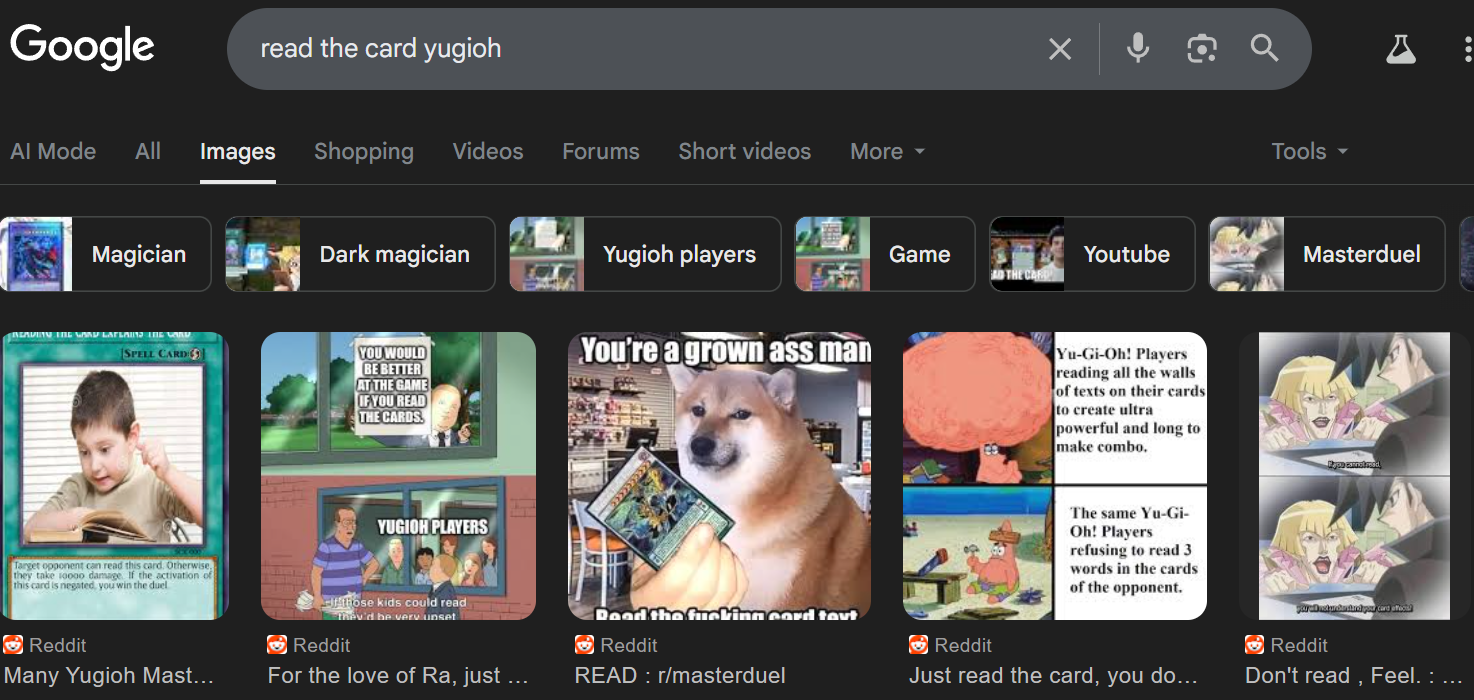
Task: Select the Images tab
Action: click(238, 152)
